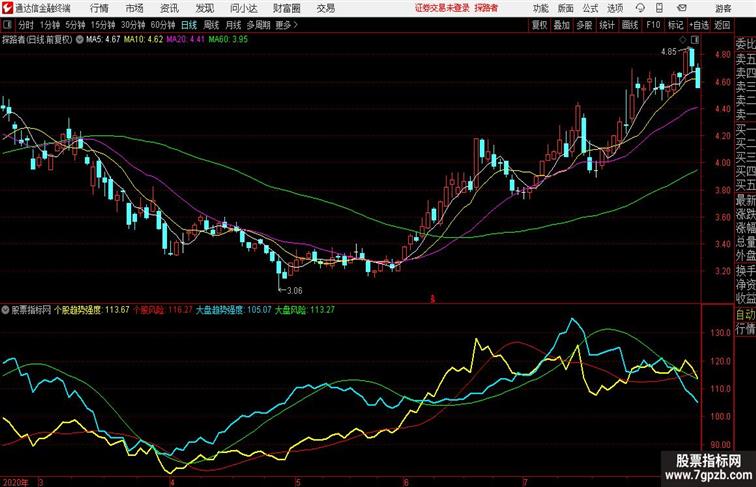Viewport: 756px width, 487px height.
Task: Switch to the 30分钟 period tab
Action: [x=133, y=25]
